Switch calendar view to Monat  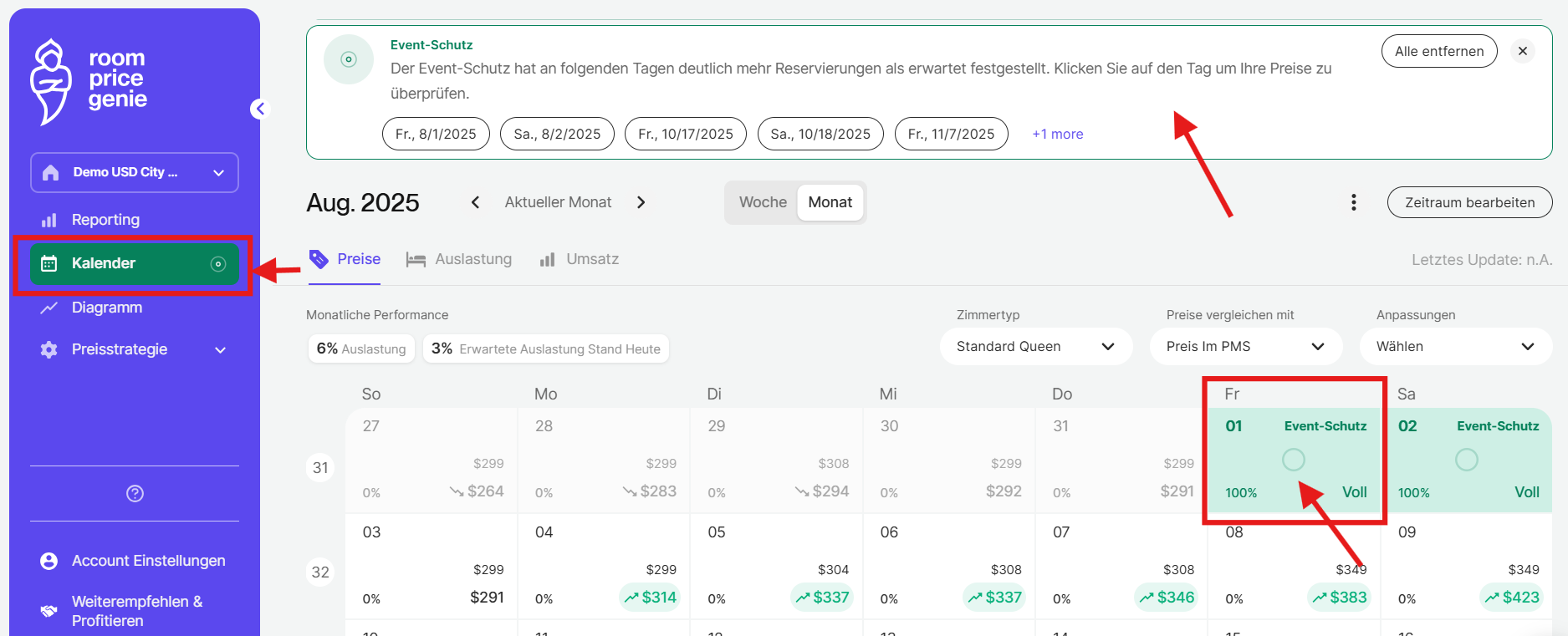tap(830, 202)
